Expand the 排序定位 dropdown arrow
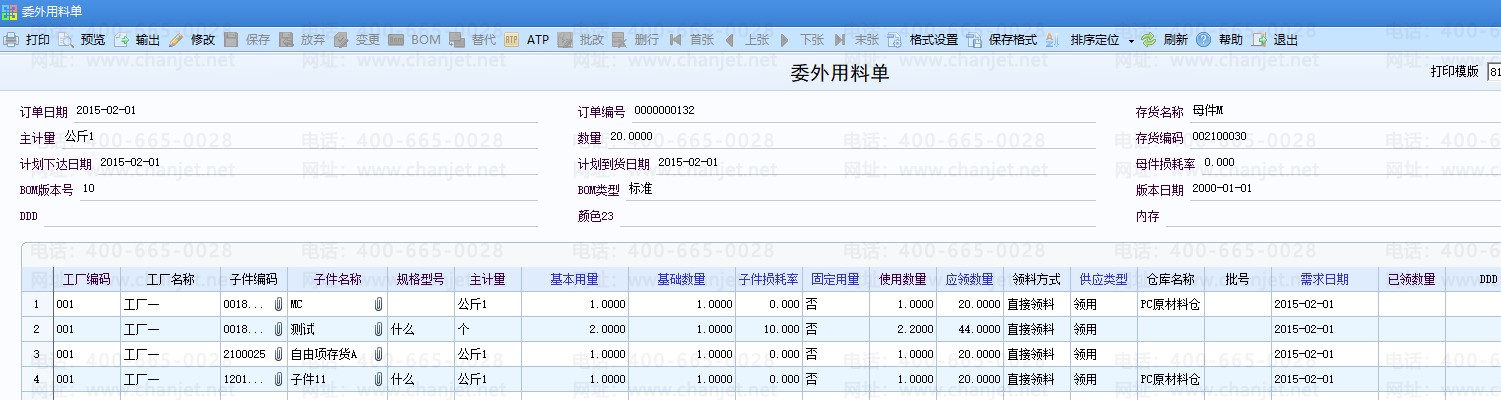Screen dimensions: 1501x400 (1131, 41)
